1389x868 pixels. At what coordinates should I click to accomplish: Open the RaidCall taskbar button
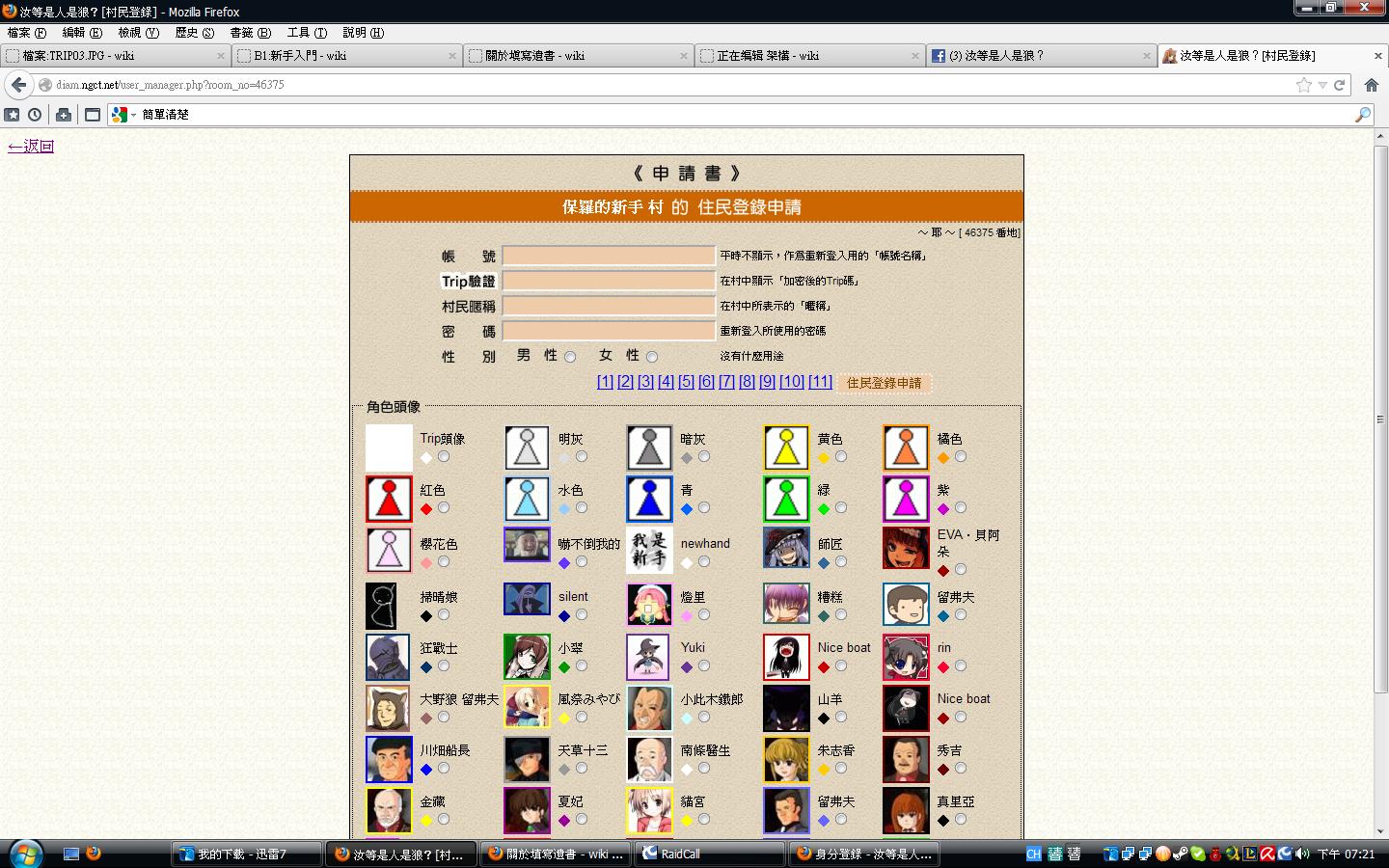[710, 854]
